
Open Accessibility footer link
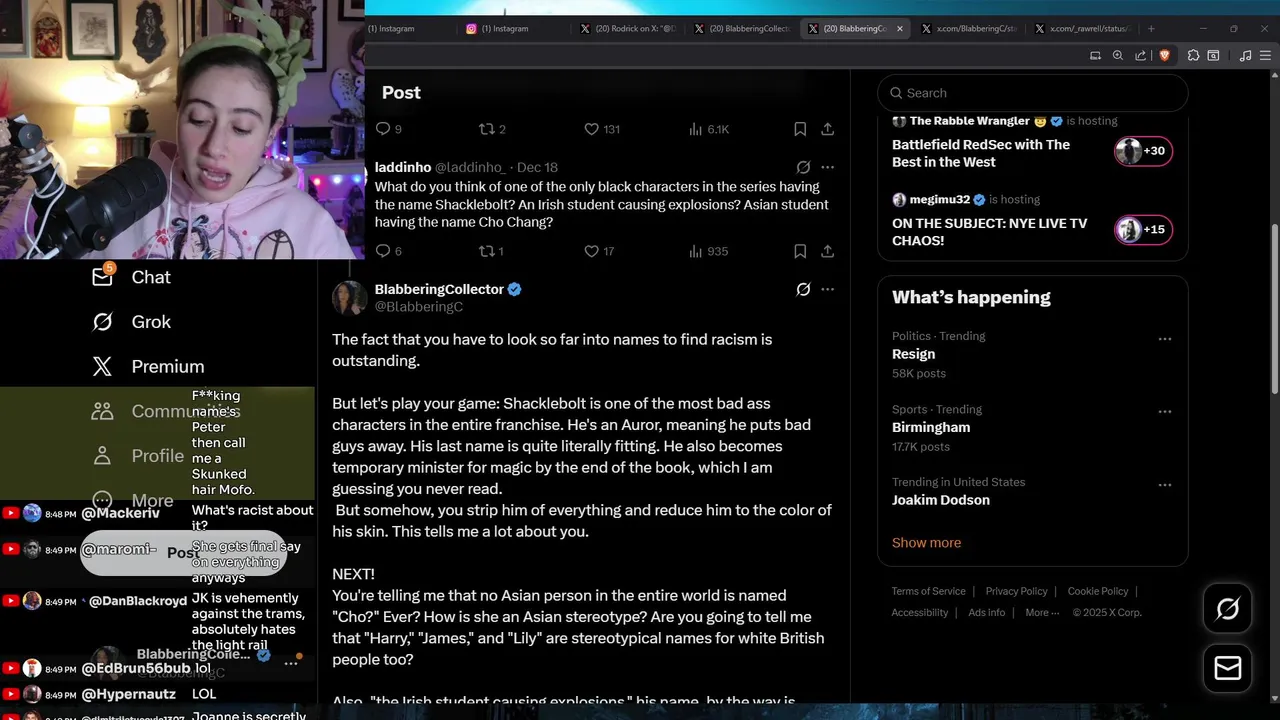click(919, 612)
